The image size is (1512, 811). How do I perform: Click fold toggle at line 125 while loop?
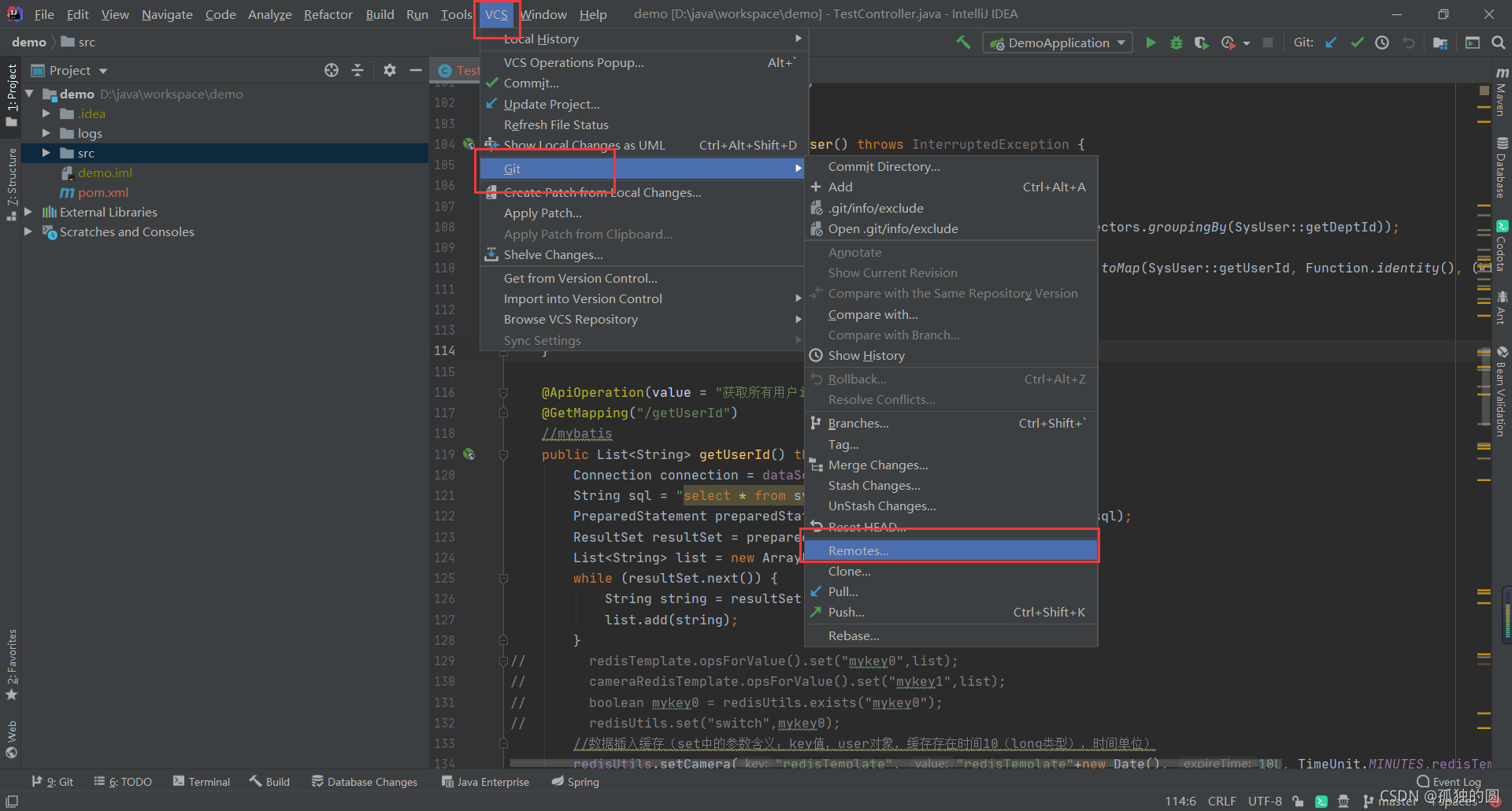(503, 579)
